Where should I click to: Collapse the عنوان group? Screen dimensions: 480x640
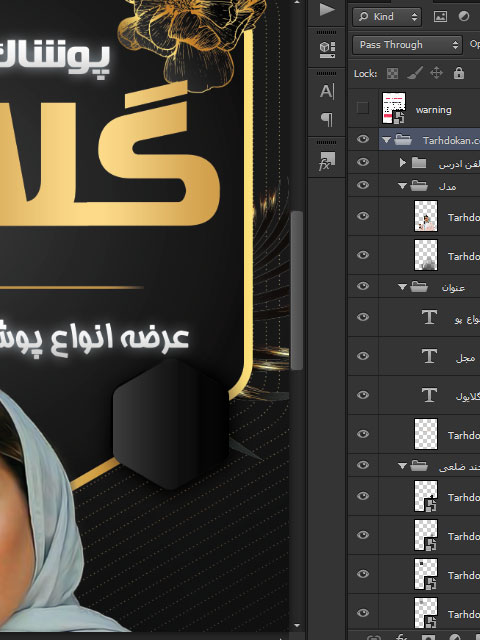(402, 287)
